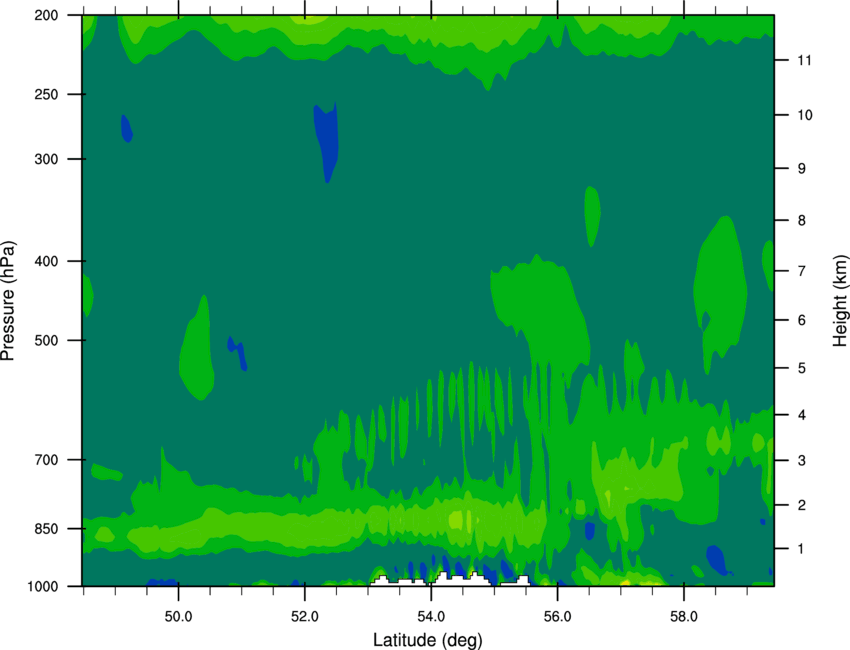The image size is (850, 650).
Task: Click the 4 km height label
Action: pyautogui.click(x=801, y=415)
